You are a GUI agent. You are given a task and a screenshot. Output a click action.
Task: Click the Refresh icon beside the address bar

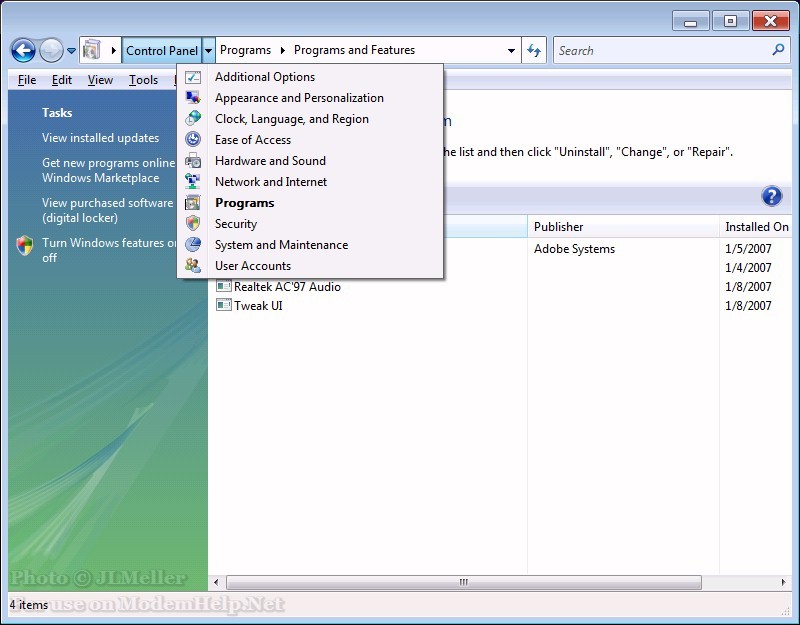coord(534,50)
